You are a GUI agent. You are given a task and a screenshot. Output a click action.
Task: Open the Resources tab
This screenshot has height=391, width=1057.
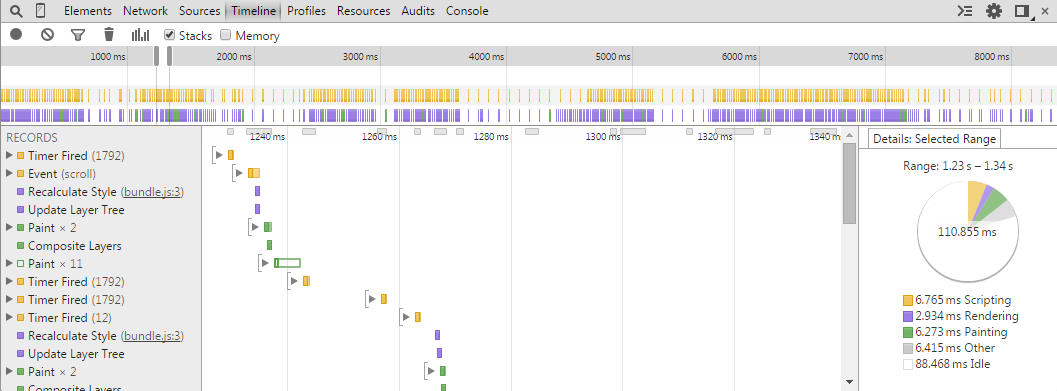pos(363,11)
